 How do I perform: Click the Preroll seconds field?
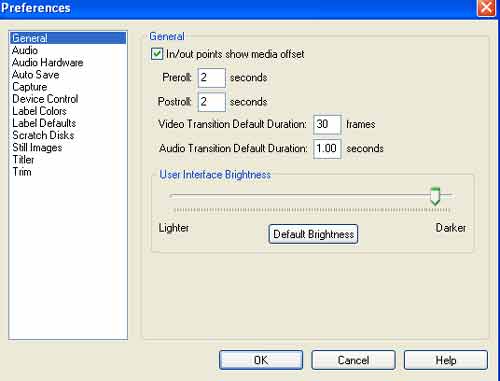tap(212, 78)
